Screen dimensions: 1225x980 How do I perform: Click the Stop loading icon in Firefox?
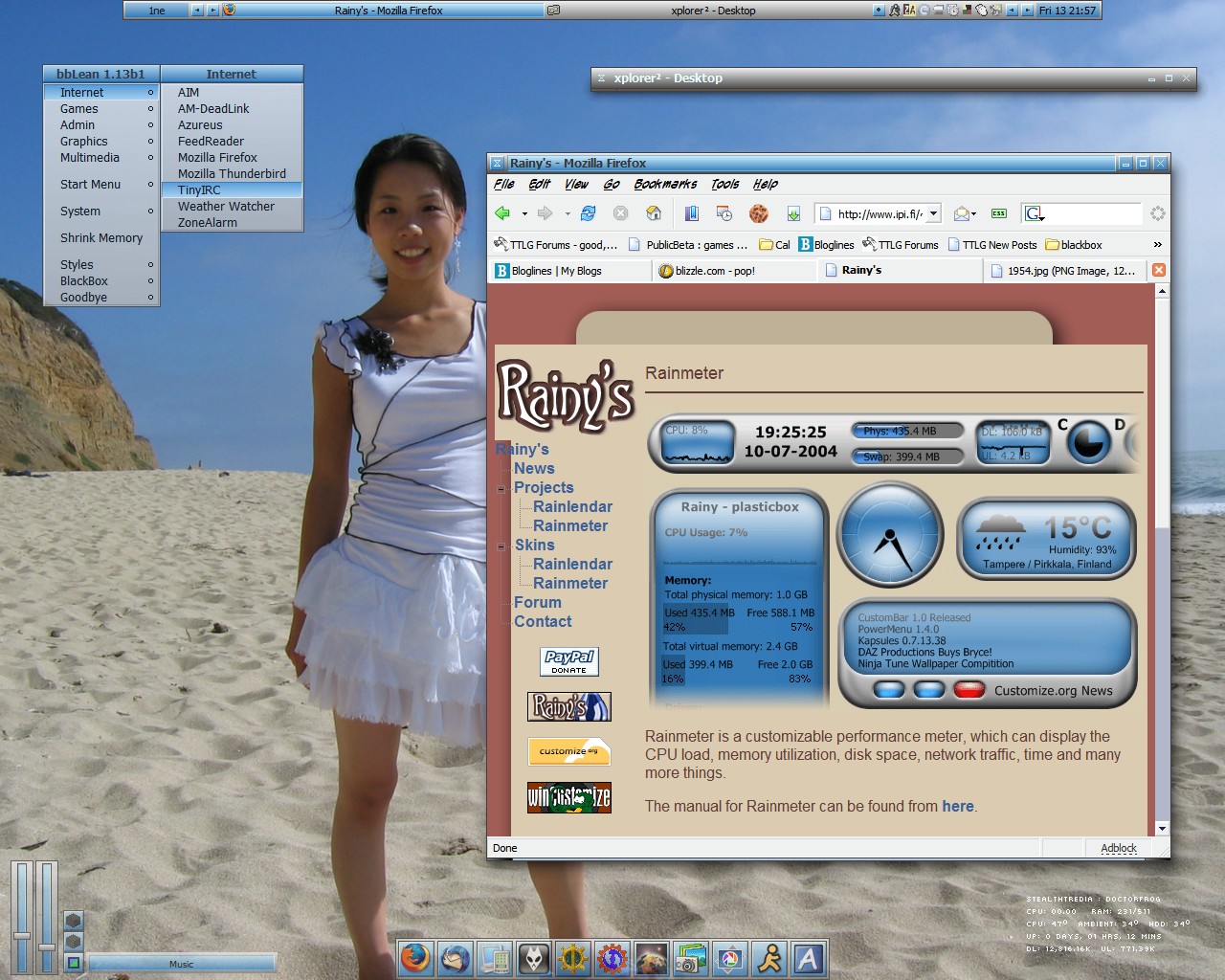(620, 213)
